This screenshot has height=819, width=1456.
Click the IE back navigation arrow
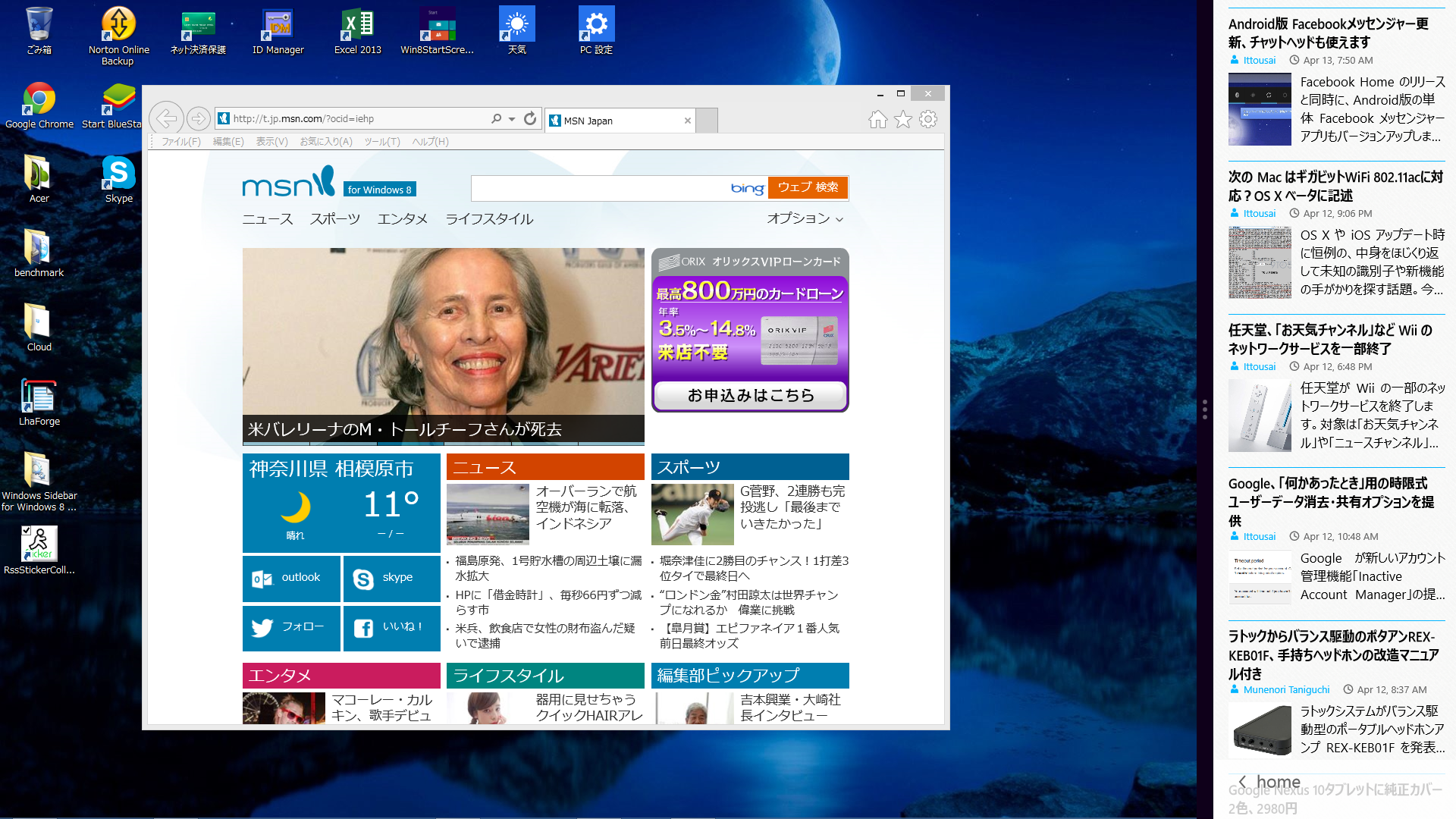pos(166,118)
